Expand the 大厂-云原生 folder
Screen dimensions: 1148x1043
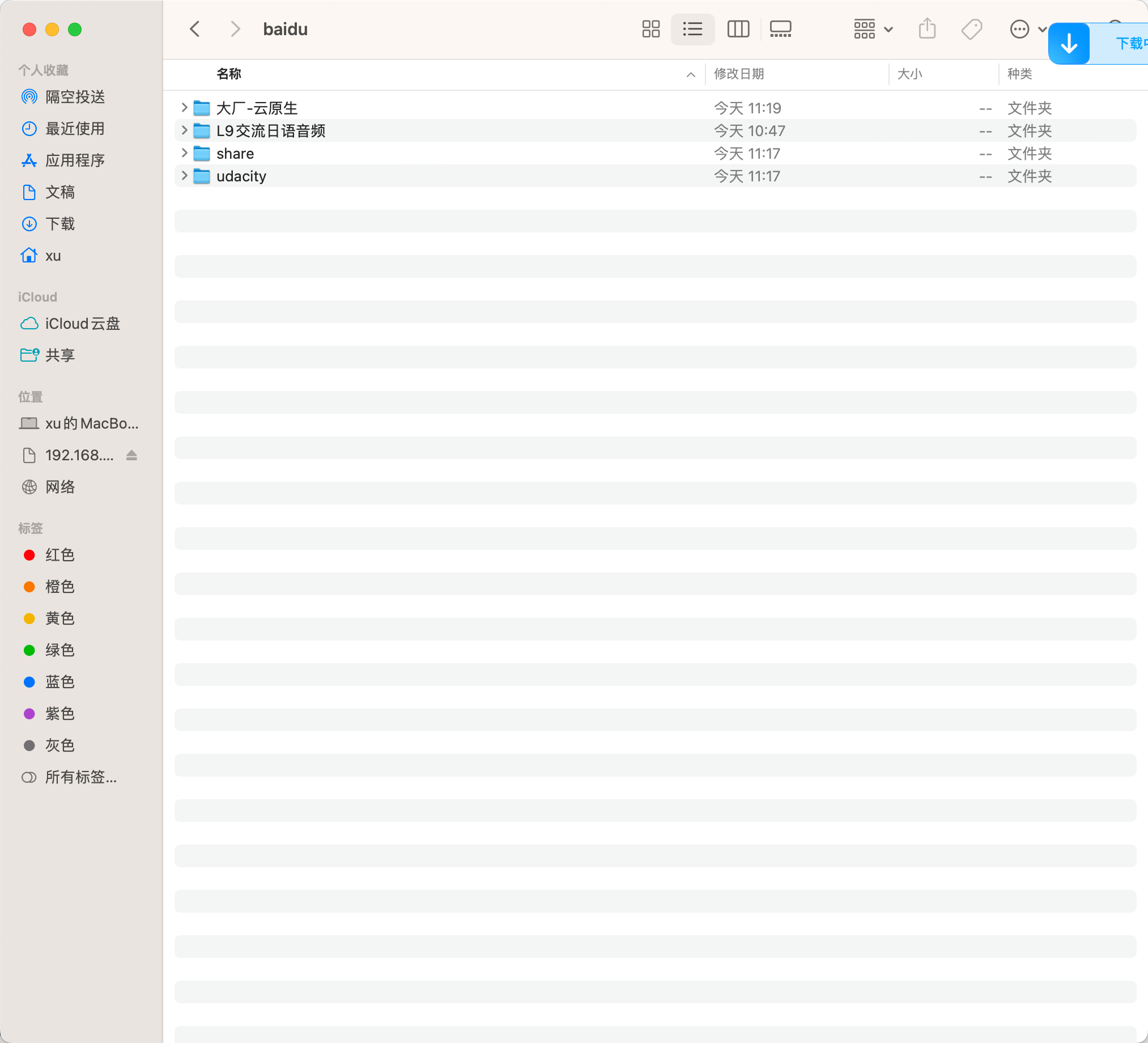pos(184,108)
